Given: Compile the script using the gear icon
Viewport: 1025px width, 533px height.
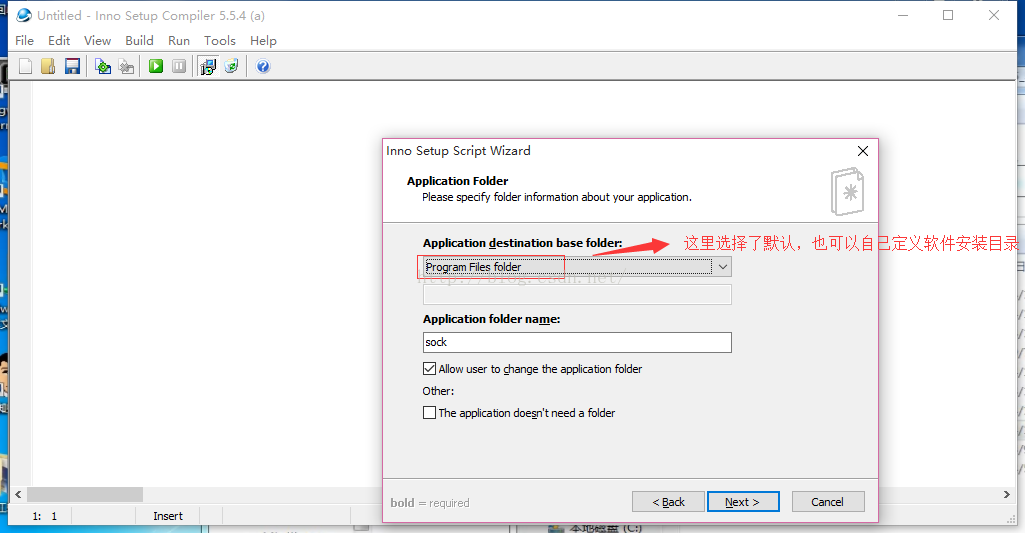Looking at the screenshot, I should [x=103, y=66].
